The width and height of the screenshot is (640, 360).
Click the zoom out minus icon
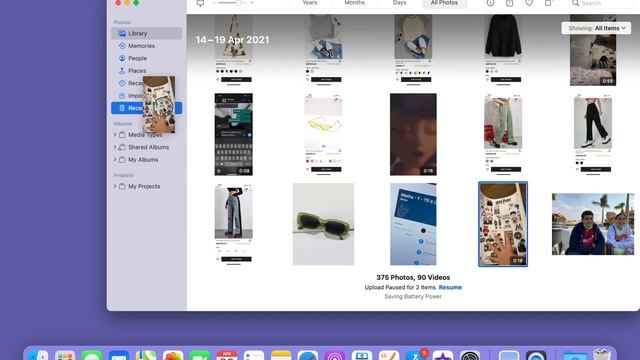[x=214, y=3]
